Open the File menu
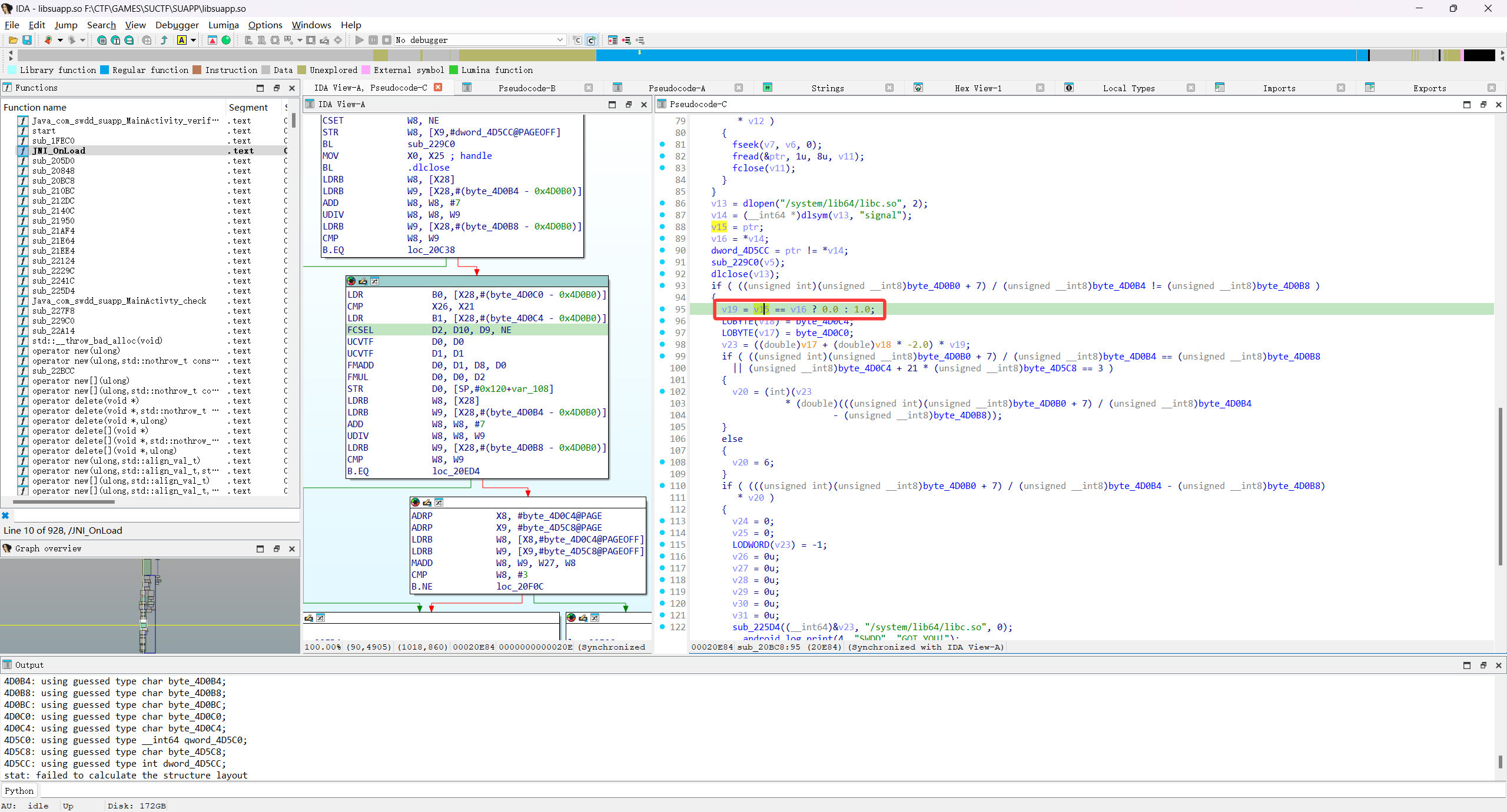1507x812 pixels. coord(12,25)
